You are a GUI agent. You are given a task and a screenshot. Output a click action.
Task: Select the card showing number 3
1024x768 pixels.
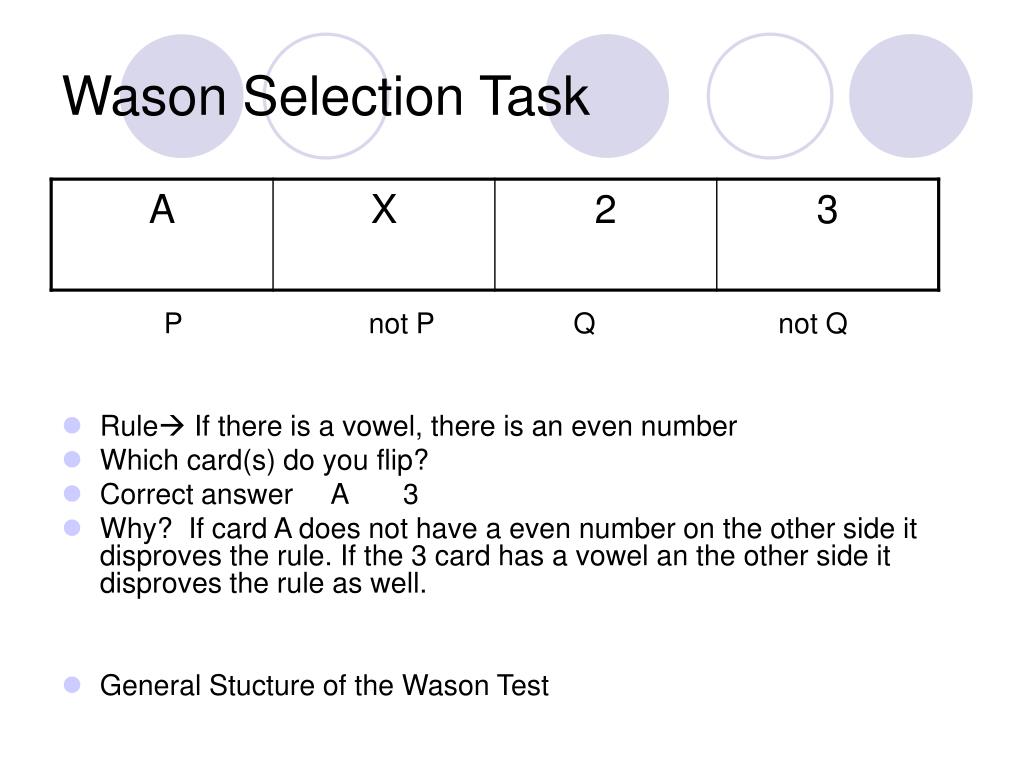(827, 234)
